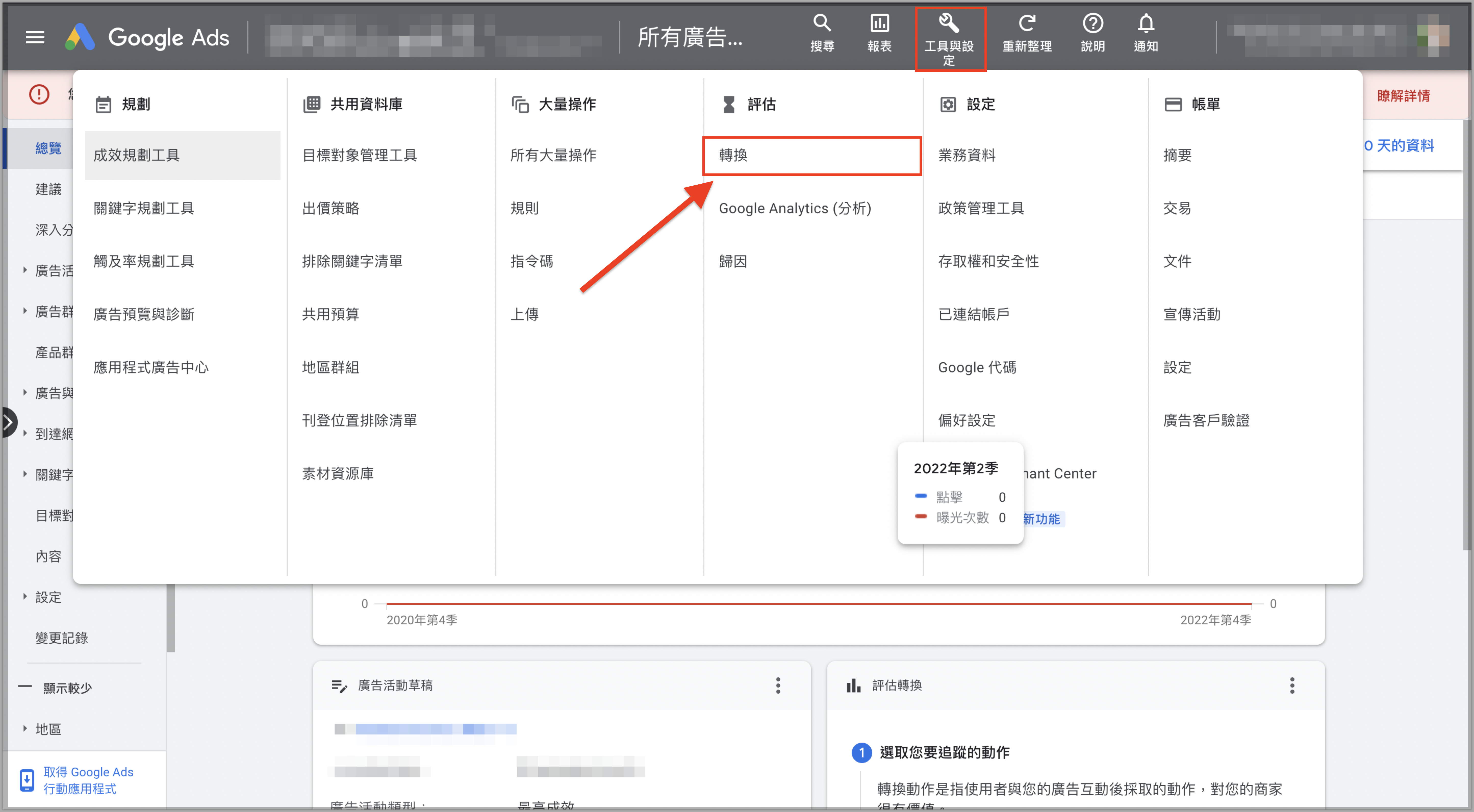
Task: Click the Google Ads logo
Action: [147, 38]
